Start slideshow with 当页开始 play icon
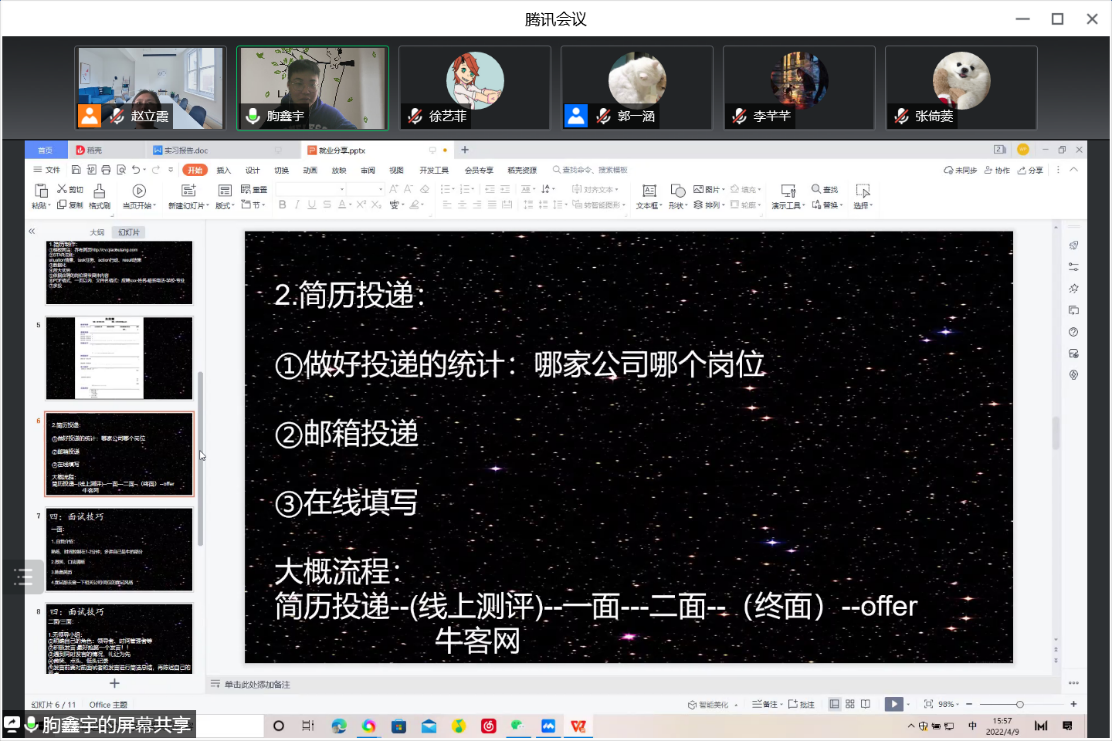The width and height of the screenshot is (1112, 741). click(139, 190)
